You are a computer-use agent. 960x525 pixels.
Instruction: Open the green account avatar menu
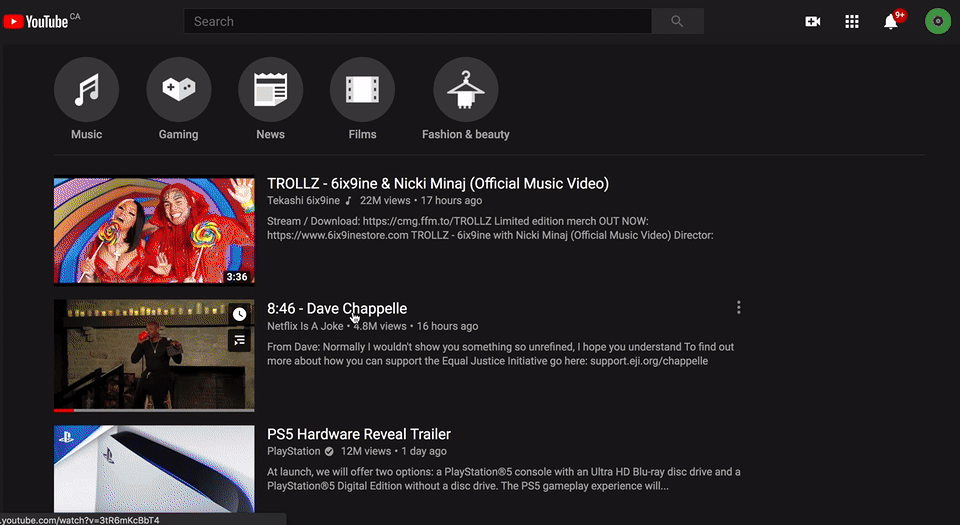click(x=937, y=21)
